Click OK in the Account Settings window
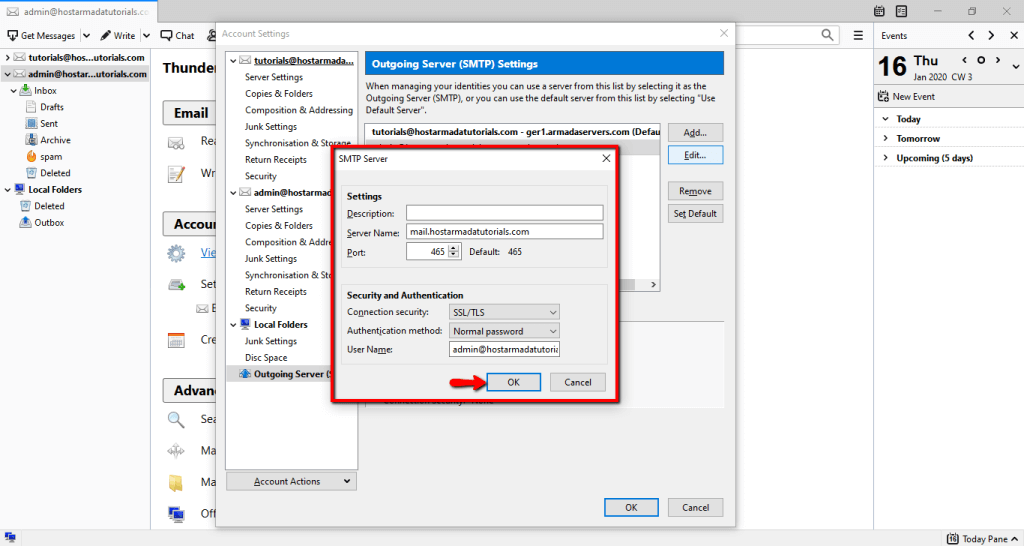The image size is (1024, 546). (631, 507)
